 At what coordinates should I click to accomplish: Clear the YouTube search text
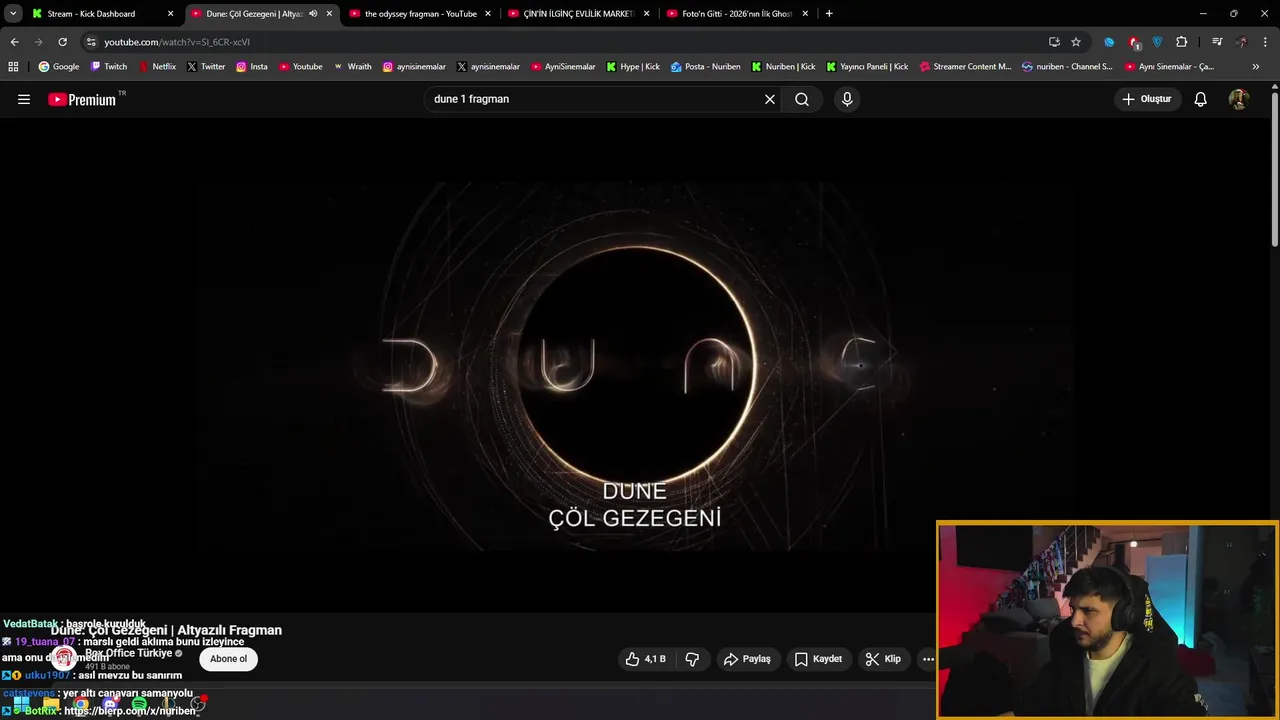point(770,99)
